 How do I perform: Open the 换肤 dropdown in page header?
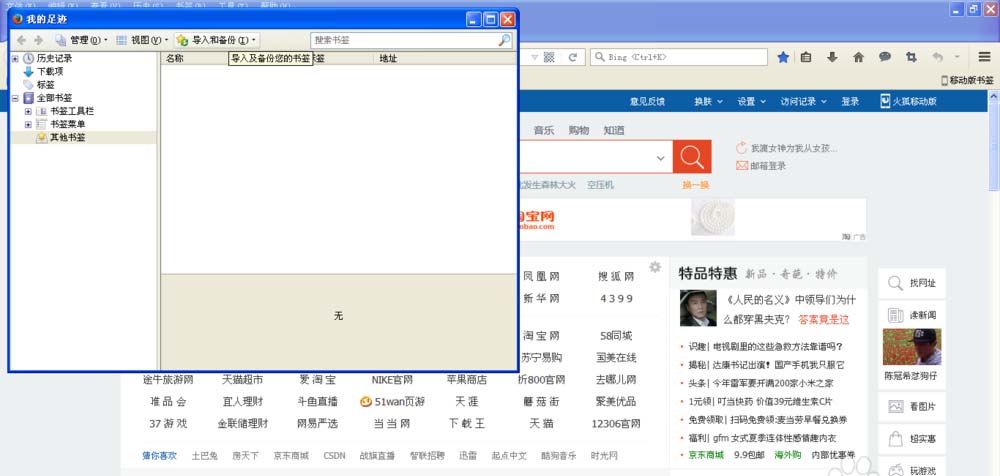click(709, 101)
